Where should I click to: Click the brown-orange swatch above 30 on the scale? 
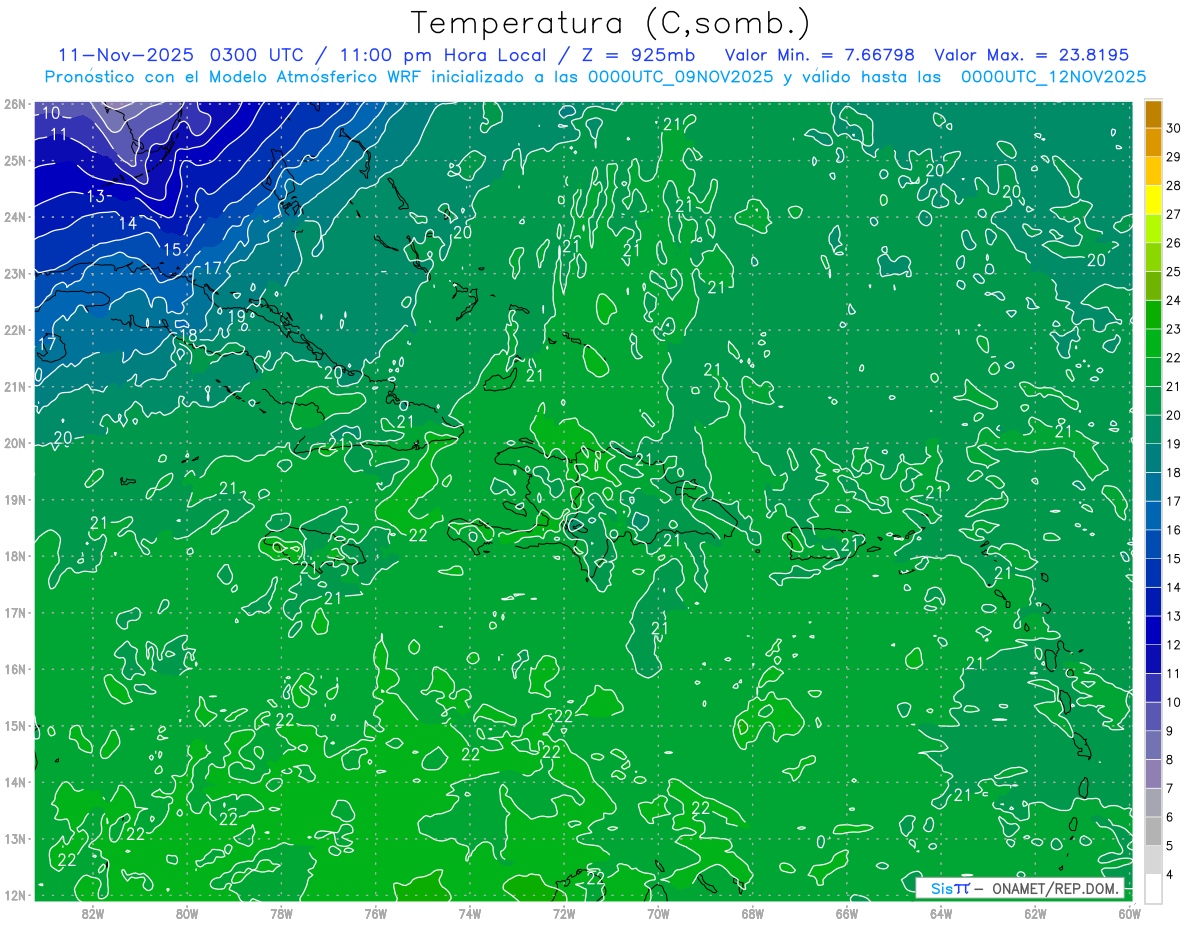[1154, 114]
